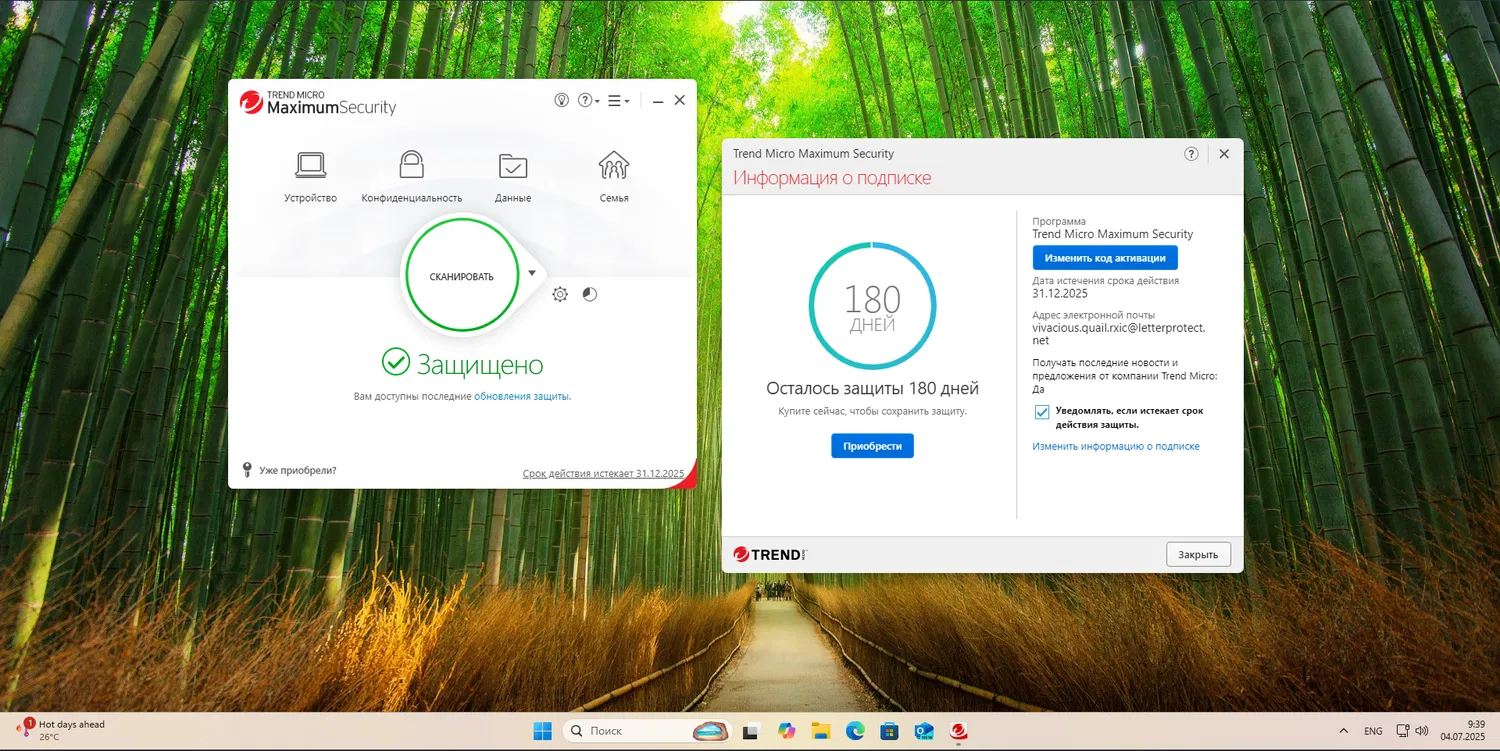Open the Изменить информацию о подписке link
1500x751 pixels.
coord(1117,446)
